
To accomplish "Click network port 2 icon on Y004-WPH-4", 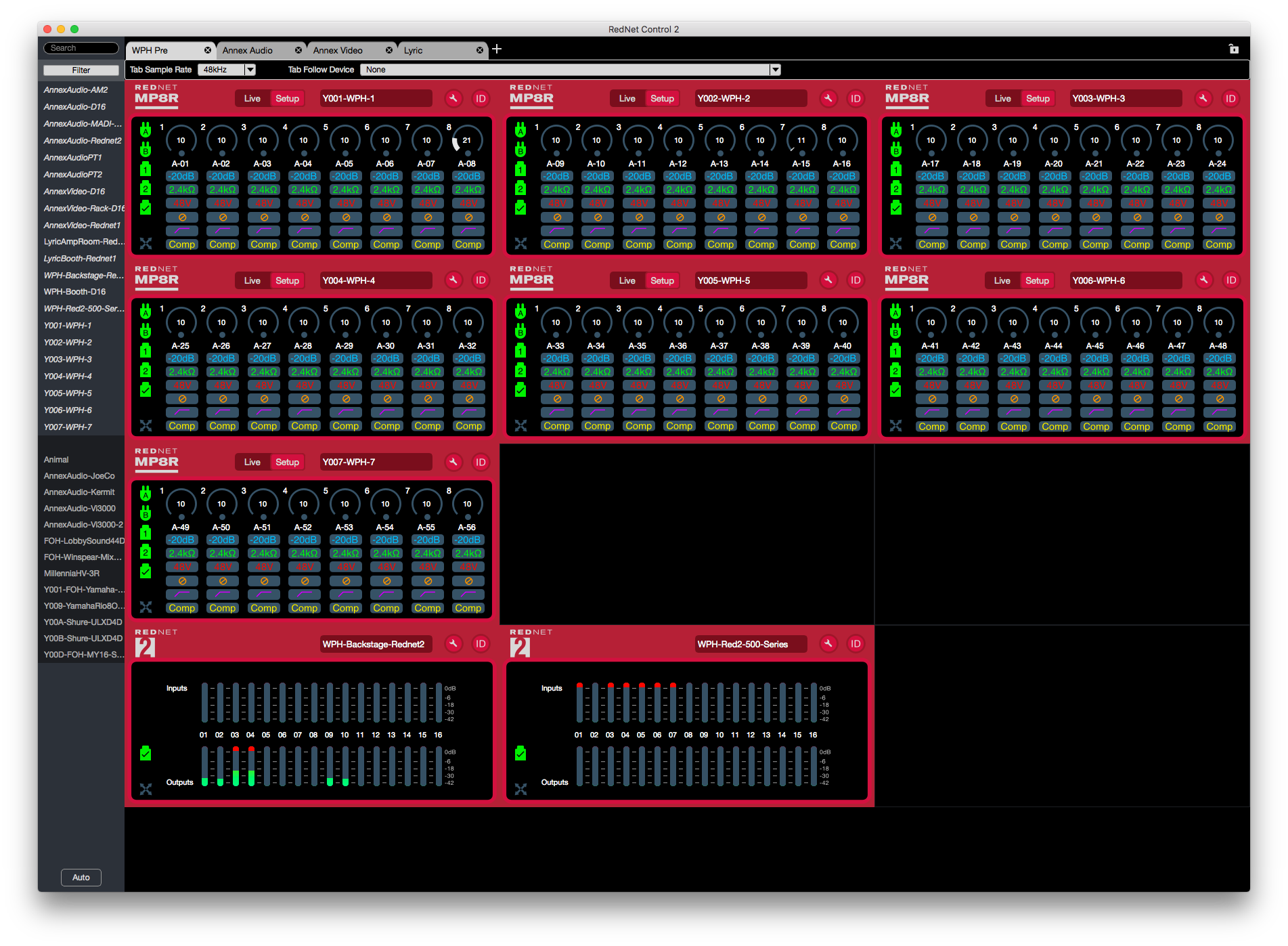I will click(x=146, y=370).
